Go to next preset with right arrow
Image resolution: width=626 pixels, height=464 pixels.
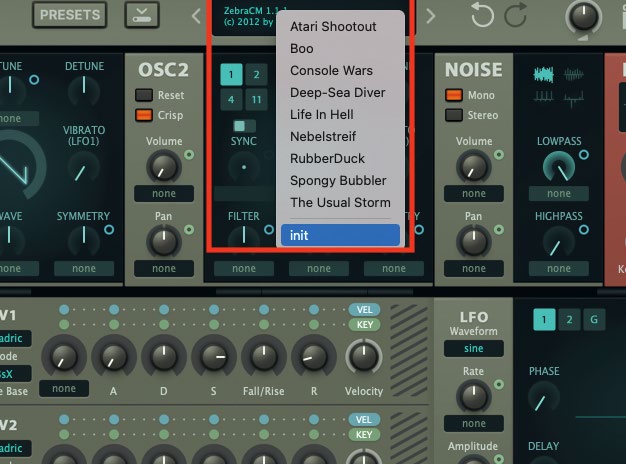pyautogui.click(x=430, y=15)
